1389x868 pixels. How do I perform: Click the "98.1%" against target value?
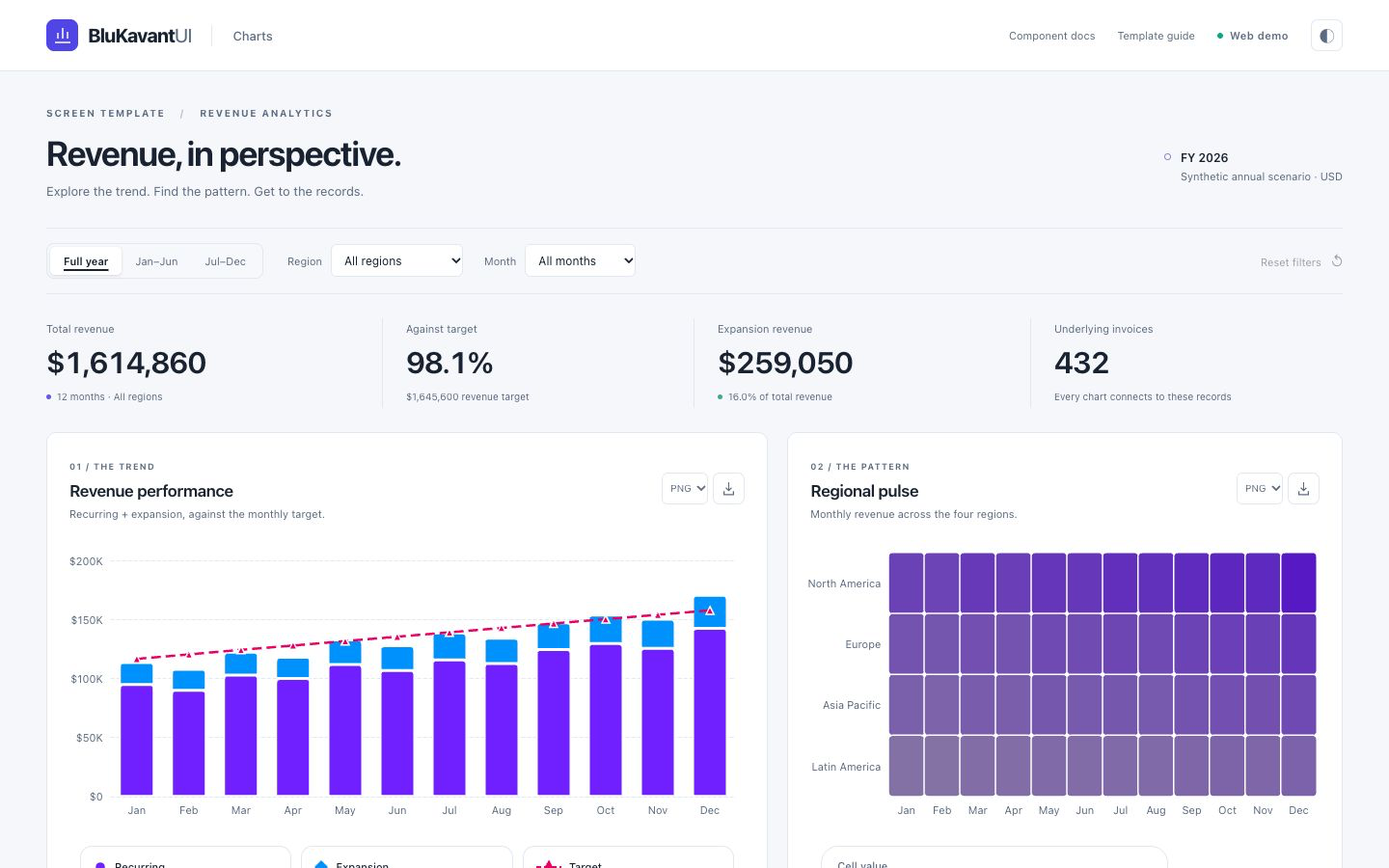point(449,363)
